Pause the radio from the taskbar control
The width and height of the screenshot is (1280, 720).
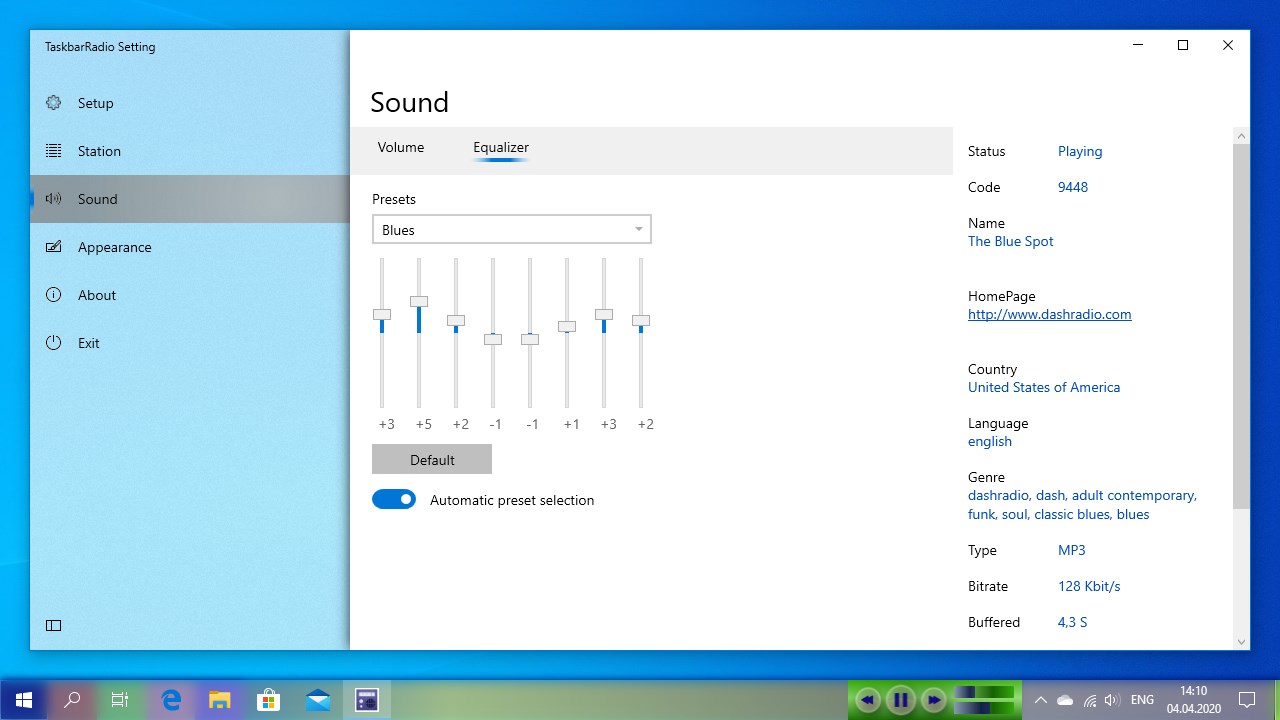coord(901,700)
